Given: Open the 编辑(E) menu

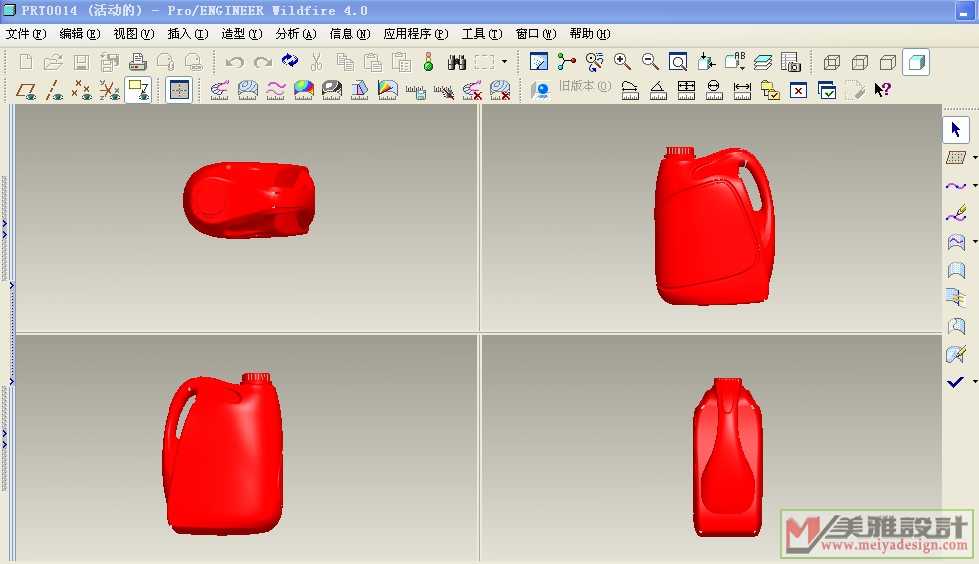Looking at the screenshot, I should 79,34.
